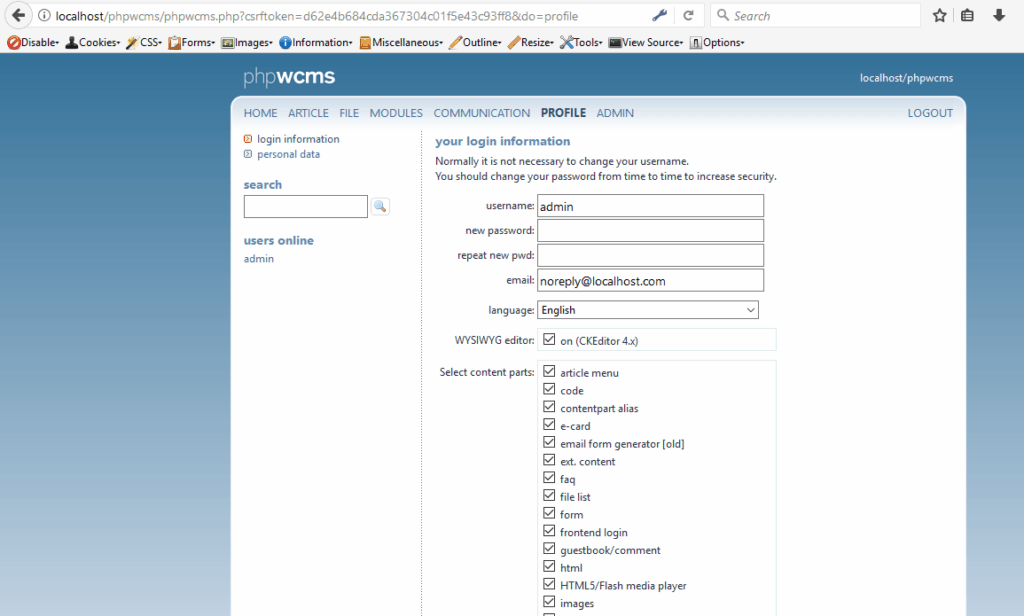Screen dimensions: 1024x616
Task: Click the phpwcms logo
Action: [x=289, y=77]
